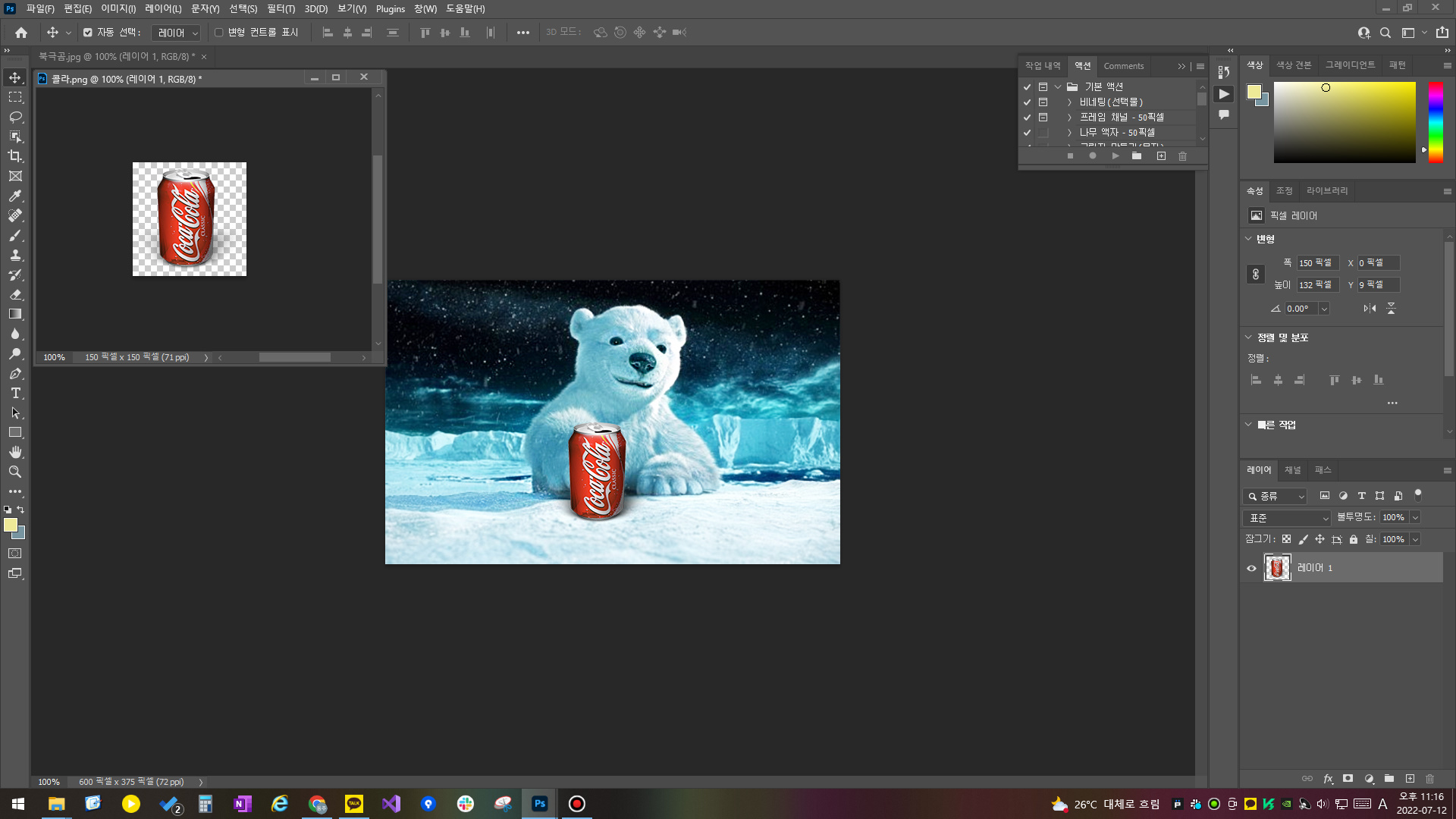Viewport: 1456px width, 819px height.
Task: Collapse the 변형 section in Properties
Action: click(x=1249, y=239)
